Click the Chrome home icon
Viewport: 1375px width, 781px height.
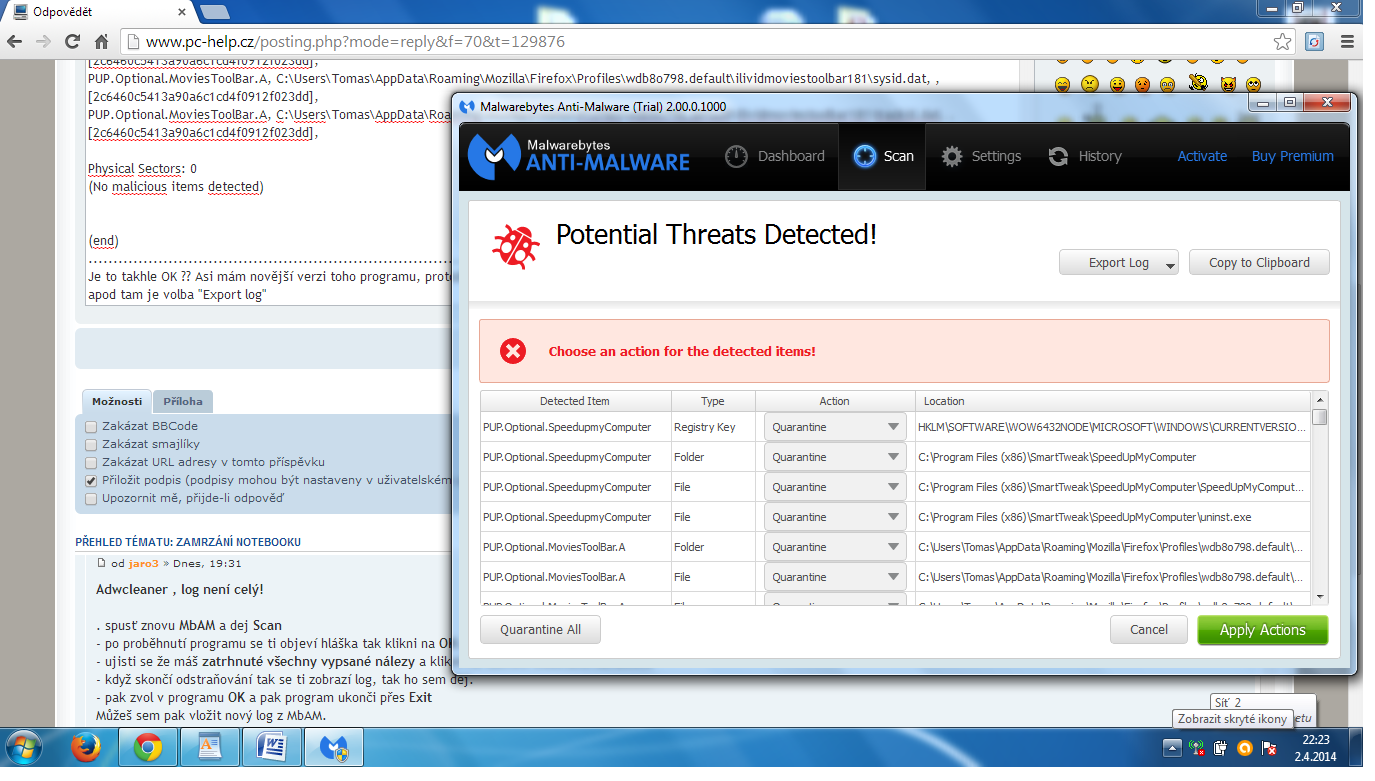[x=101, y=42]
